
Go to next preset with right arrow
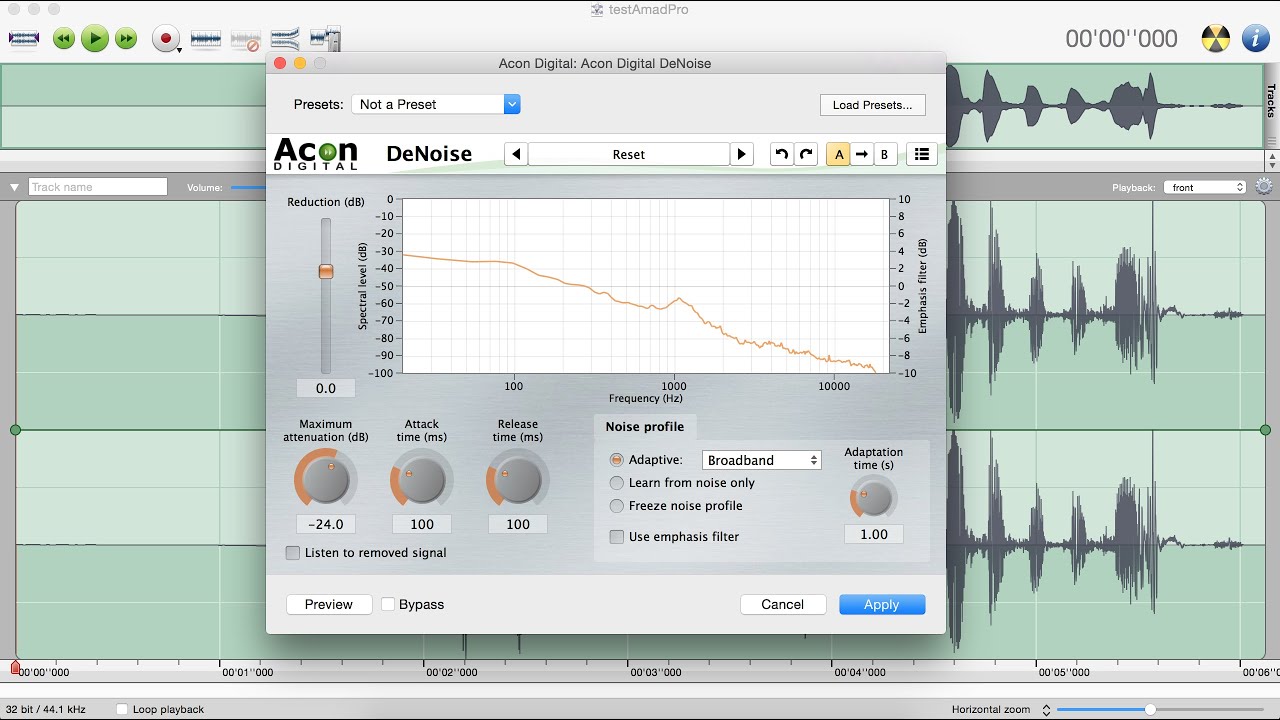pyautogui.click(x=741, y=154)
